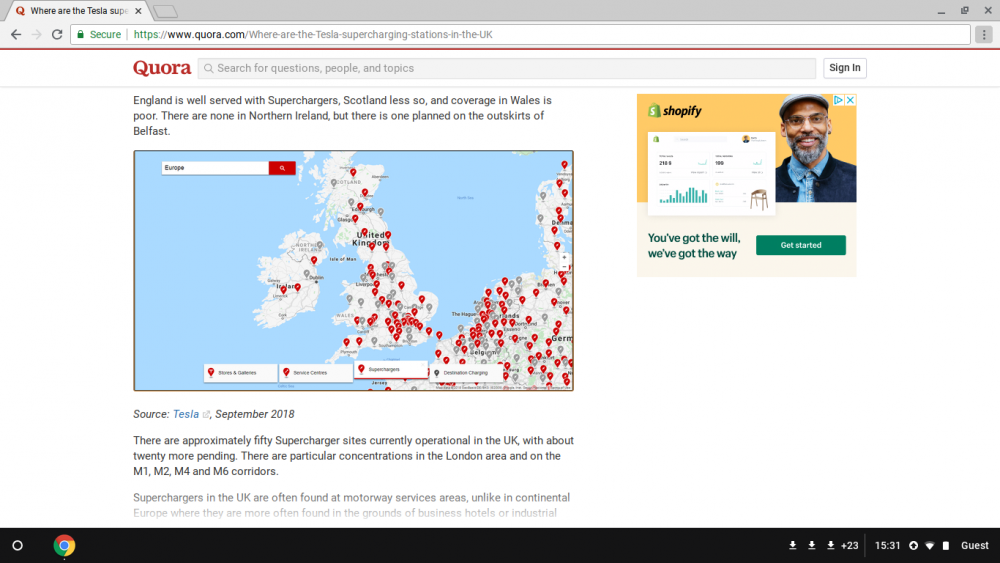This screenshot has width=1000, height=563.
Task: Open second download notification icon
Action: [812, 545]
